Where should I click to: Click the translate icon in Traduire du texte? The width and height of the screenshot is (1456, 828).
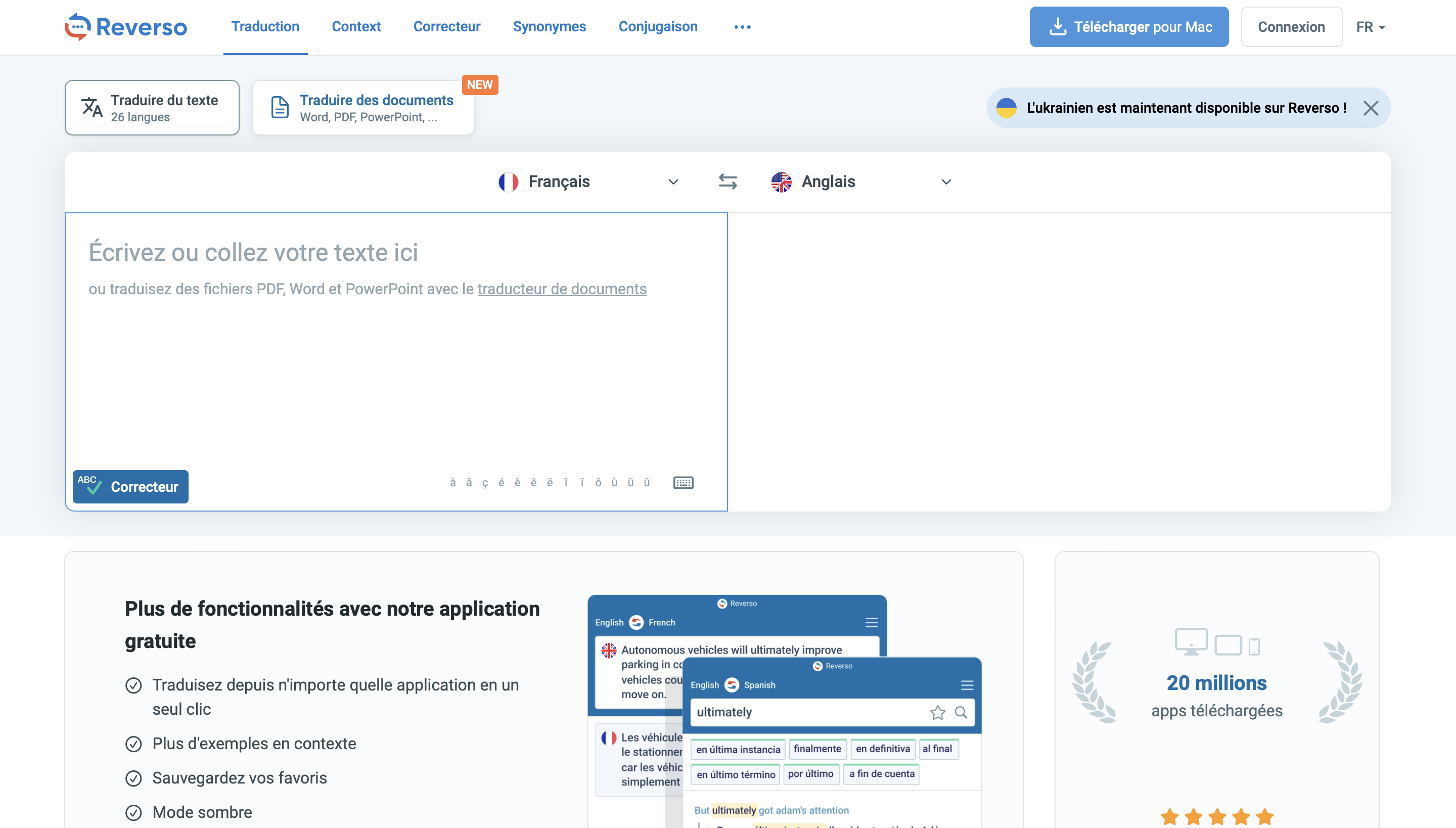92,108
